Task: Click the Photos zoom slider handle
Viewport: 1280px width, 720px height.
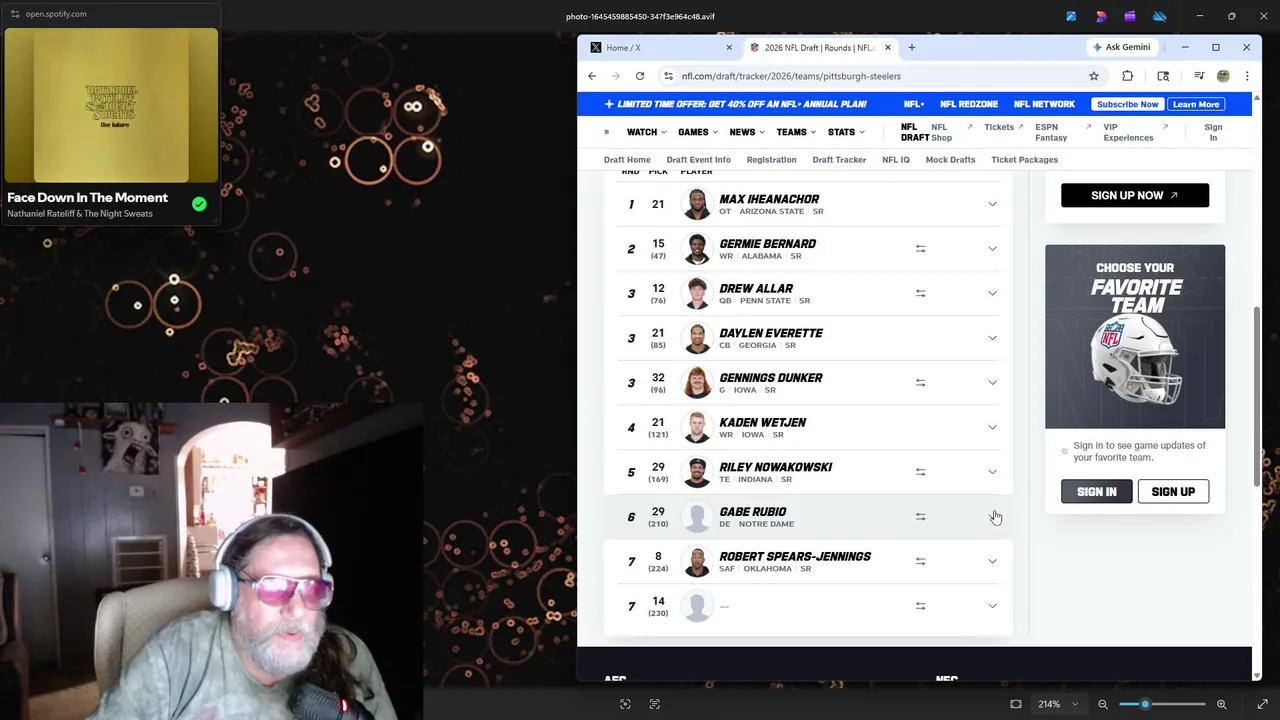Action: [1145, 704]
